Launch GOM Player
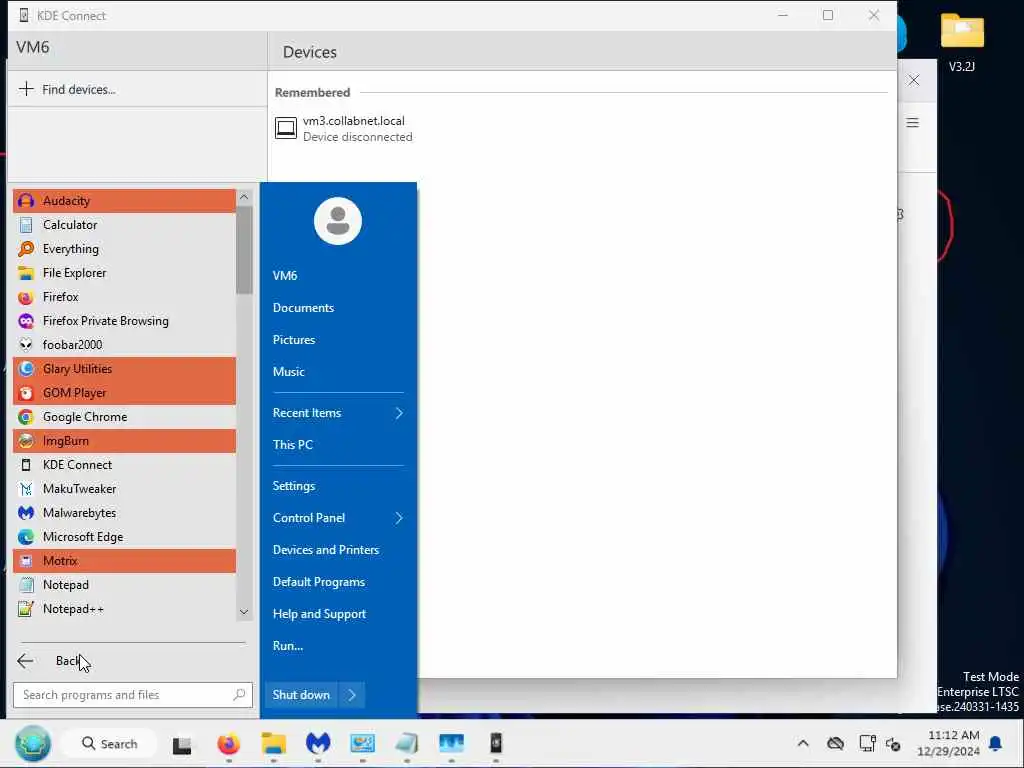 124,393
